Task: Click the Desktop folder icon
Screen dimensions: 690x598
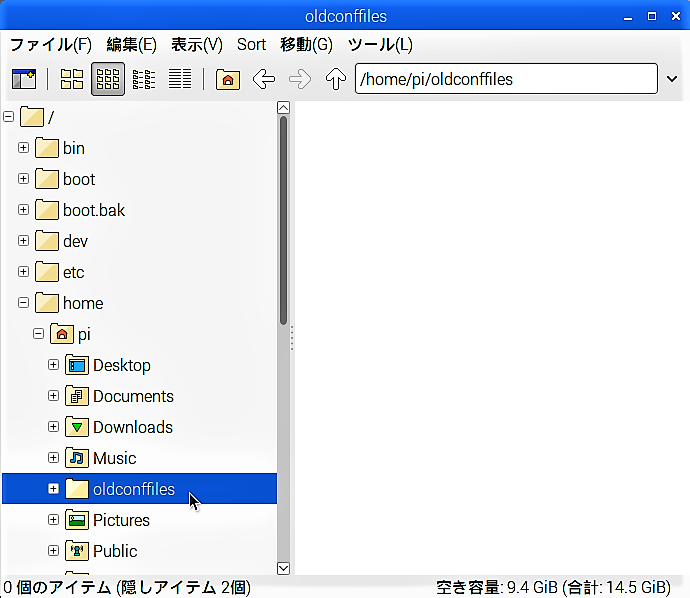Action: [x=77, y=365]
